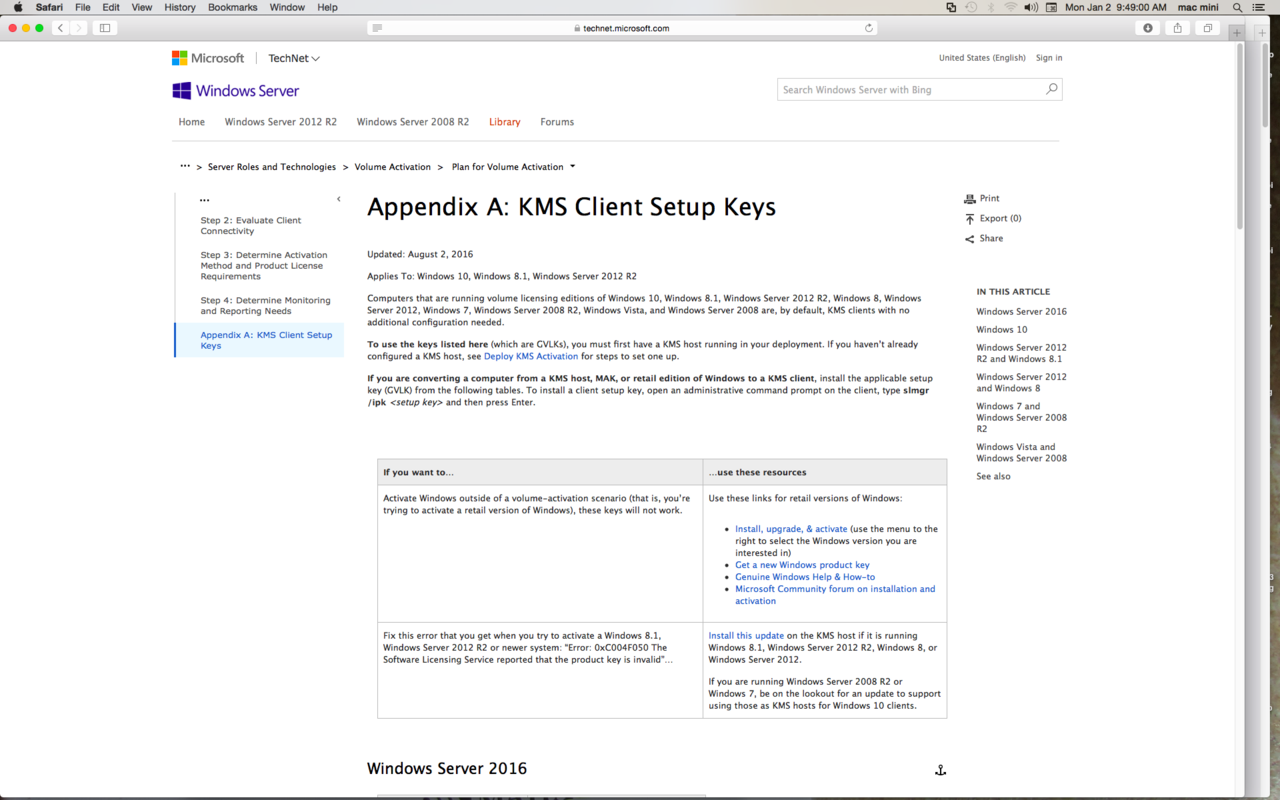1280x800 pixels.
Task: Open the Apple menu
Action: (17, 7)
